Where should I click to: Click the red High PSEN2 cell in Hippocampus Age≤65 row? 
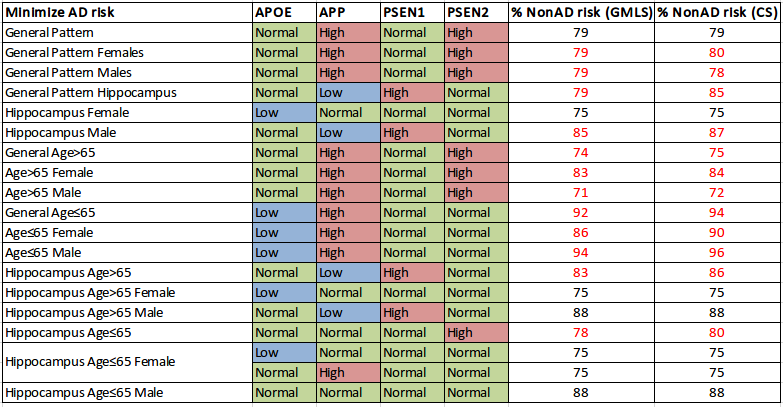(476, 333)
